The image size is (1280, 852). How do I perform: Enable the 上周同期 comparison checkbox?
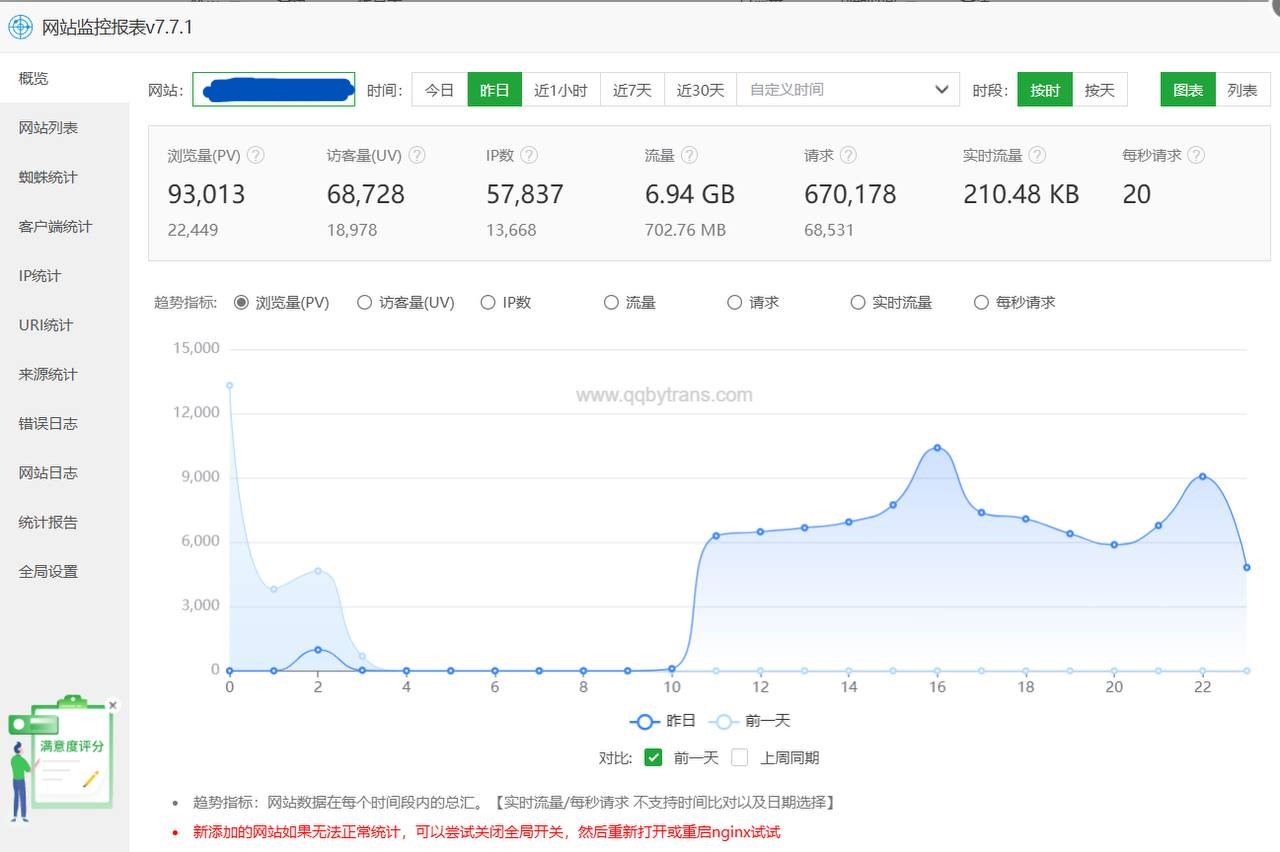[x=740, y=757]
